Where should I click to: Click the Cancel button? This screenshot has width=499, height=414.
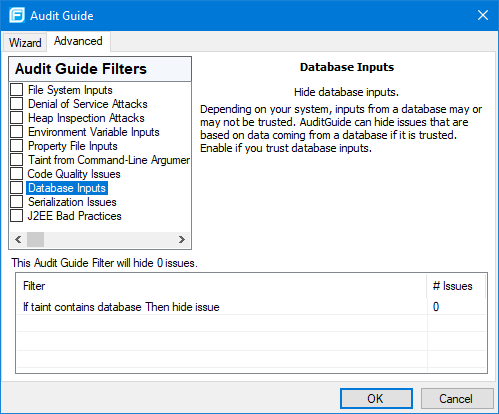pyautogui.click(x=457, y=398)
